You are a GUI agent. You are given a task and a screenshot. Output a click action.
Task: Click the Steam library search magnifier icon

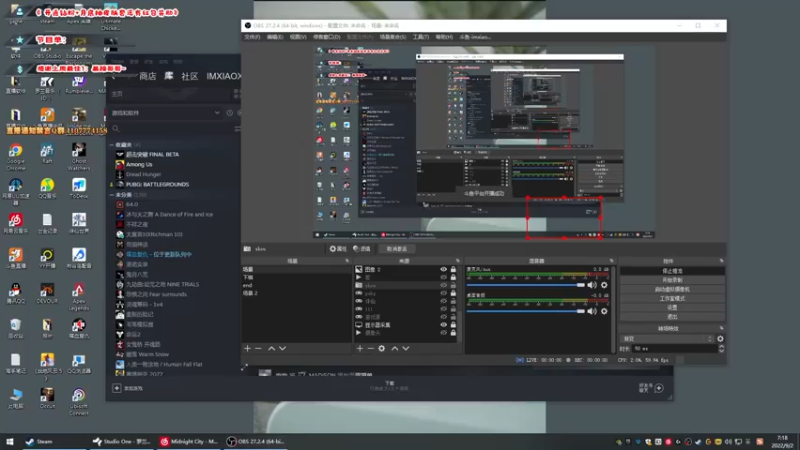116,129
